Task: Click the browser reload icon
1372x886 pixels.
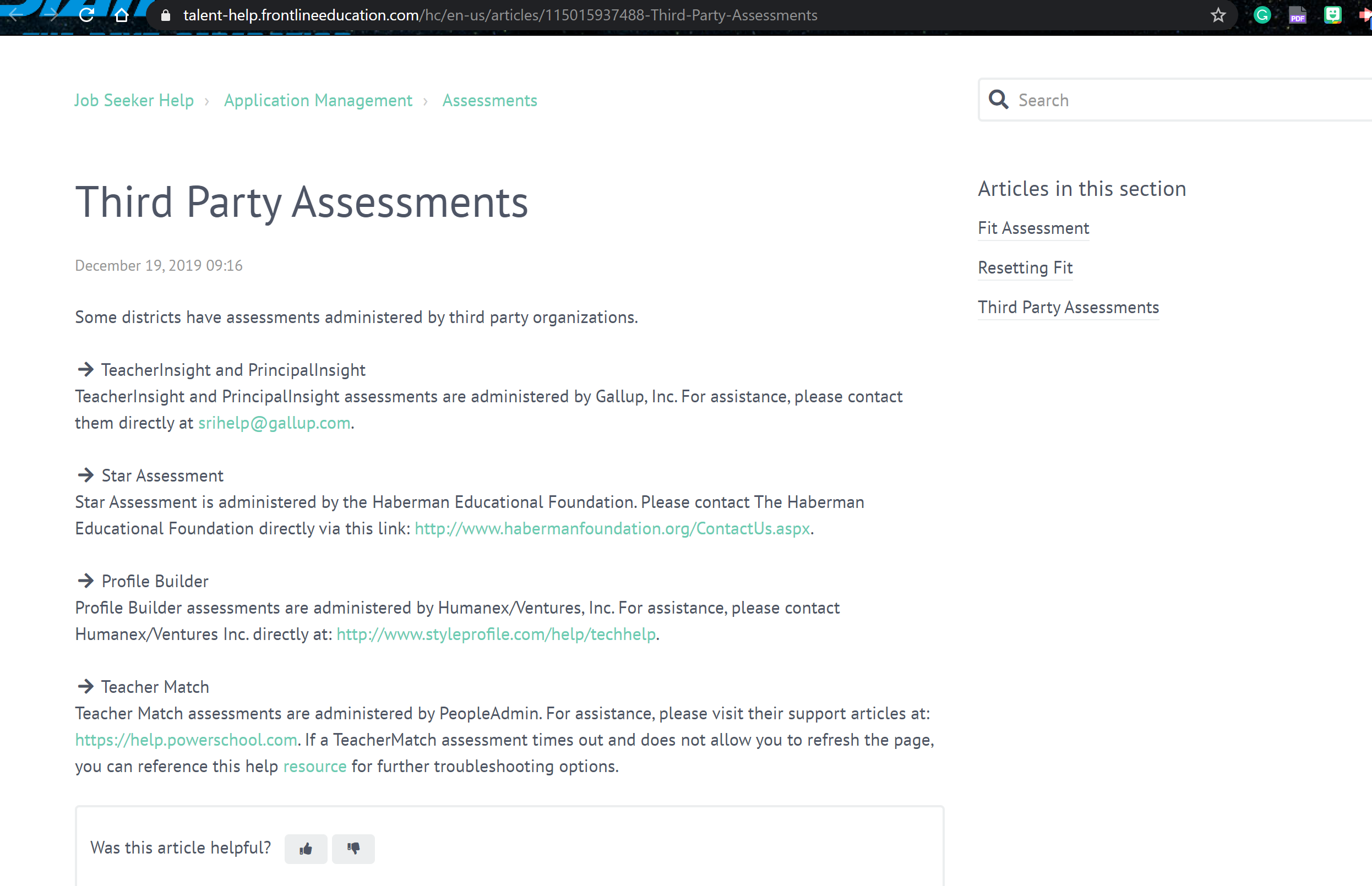Action: point(86,15)
